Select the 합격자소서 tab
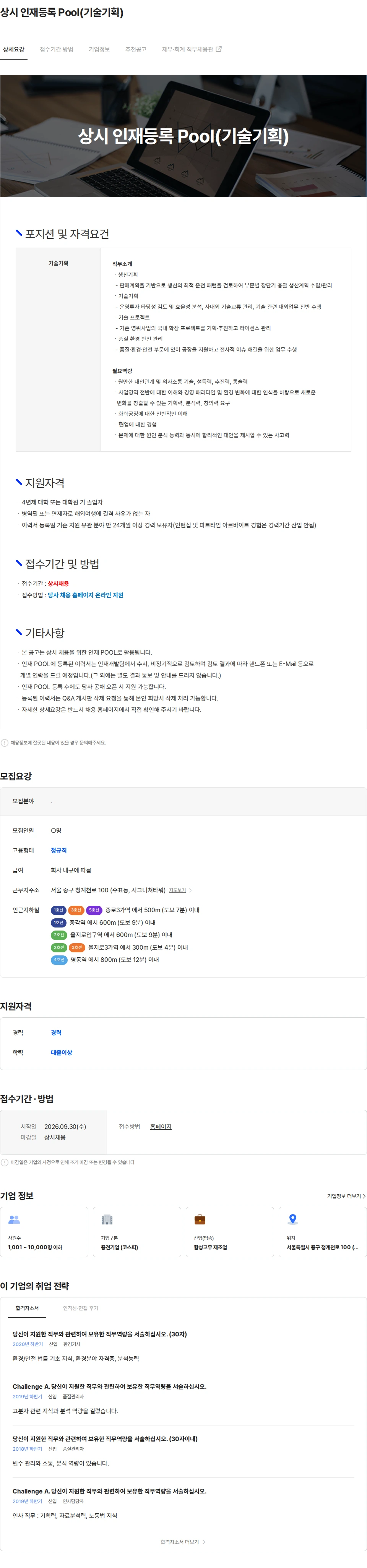367x1568 pixels. pos(27,1308)
